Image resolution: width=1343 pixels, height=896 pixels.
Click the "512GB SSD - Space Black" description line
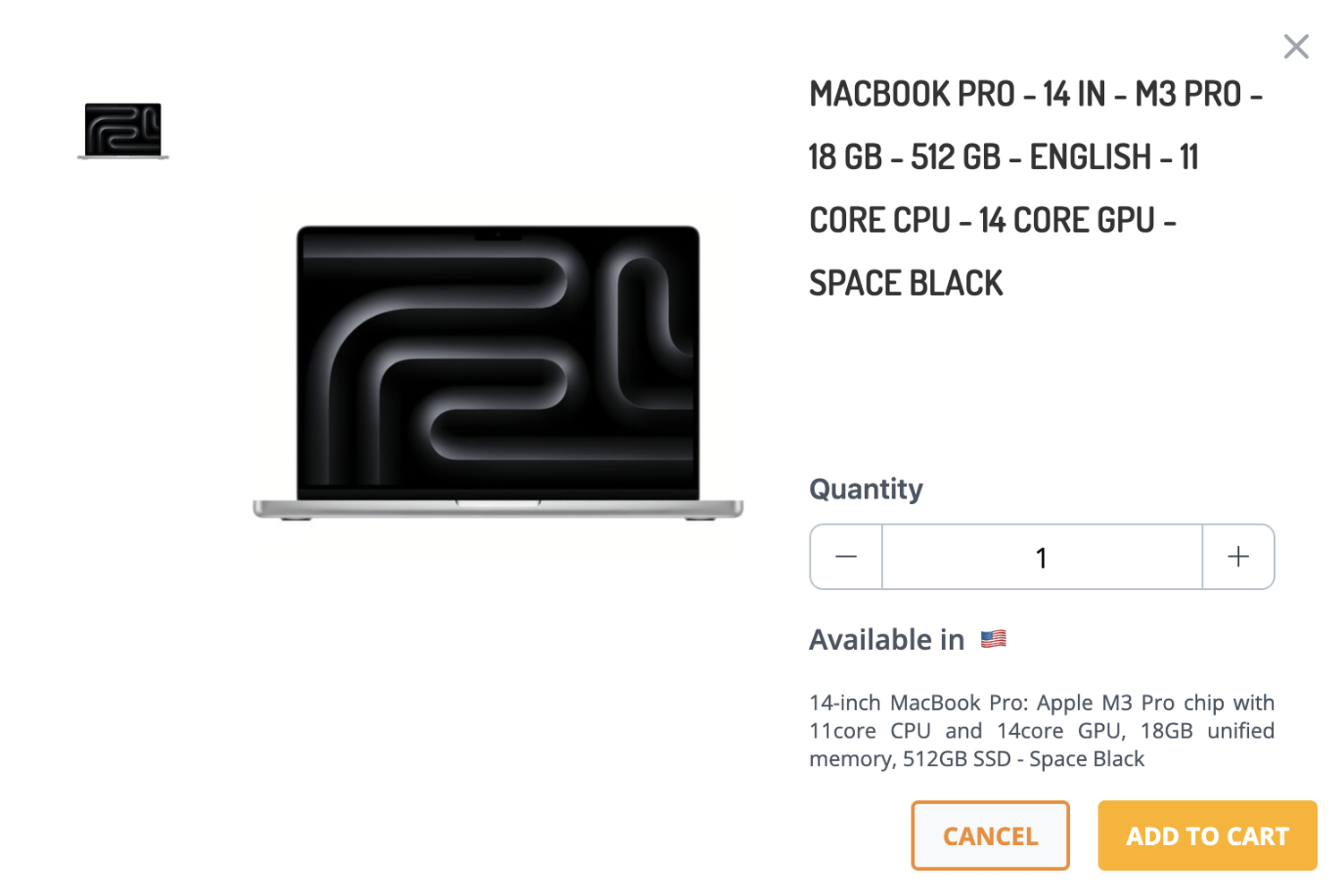[x=977, y=759]
